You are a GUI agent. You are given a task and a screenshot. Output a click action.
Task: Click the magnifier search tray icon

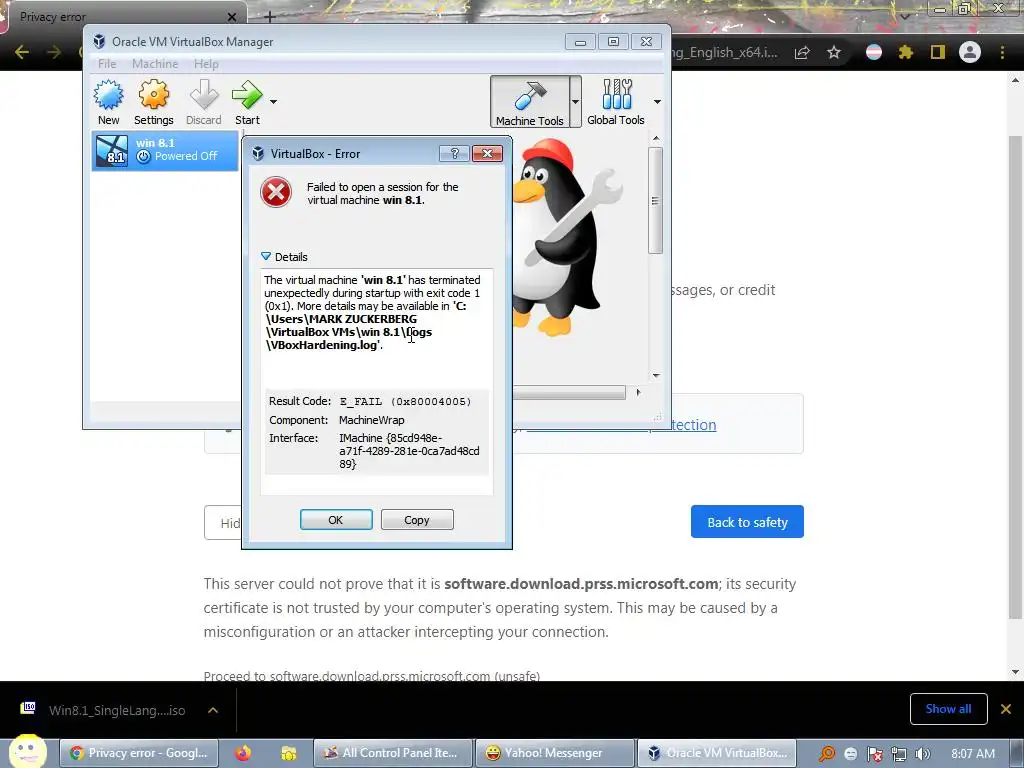click(827, 754)
